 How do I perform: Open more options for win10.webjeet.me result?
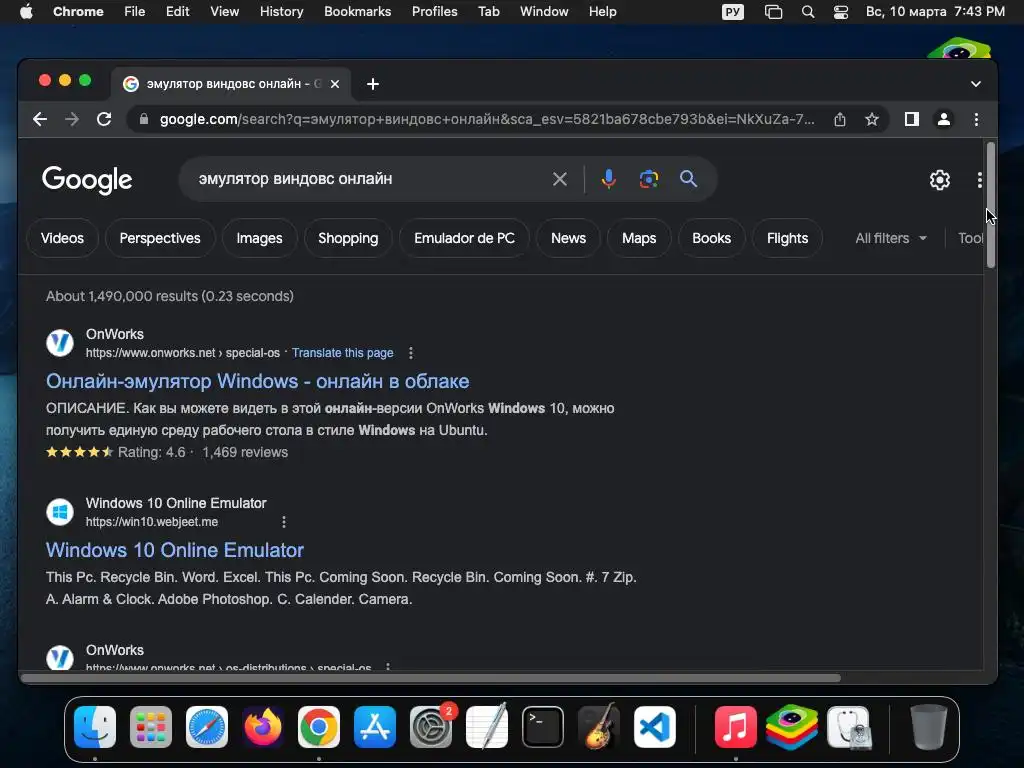point(283,522)
